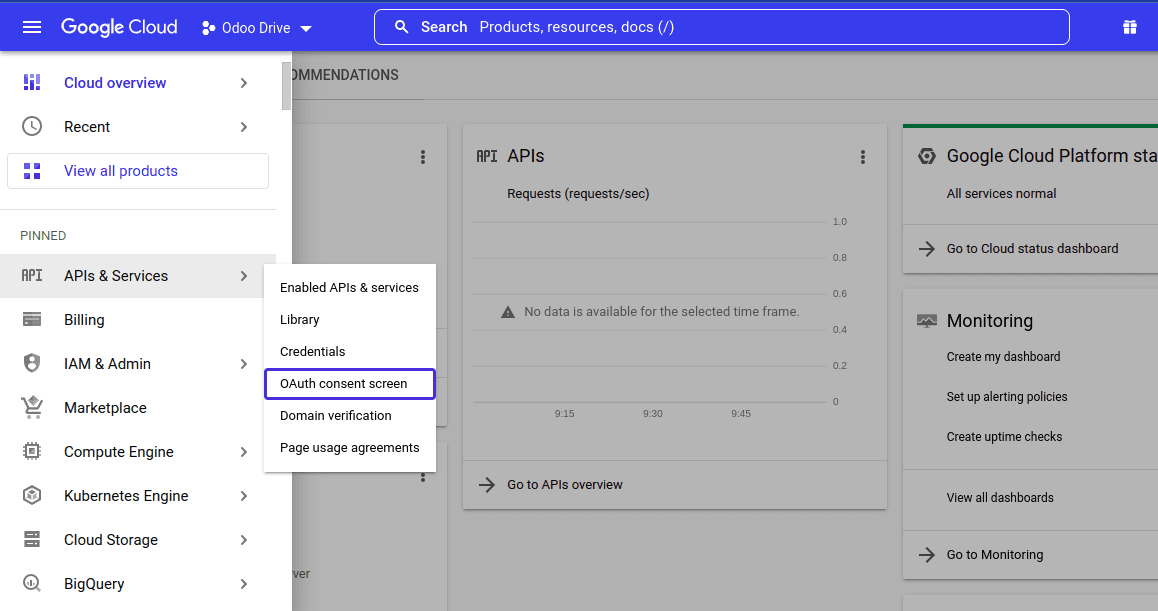Expand the Compute Engine chevron

[x=243, y=451]
